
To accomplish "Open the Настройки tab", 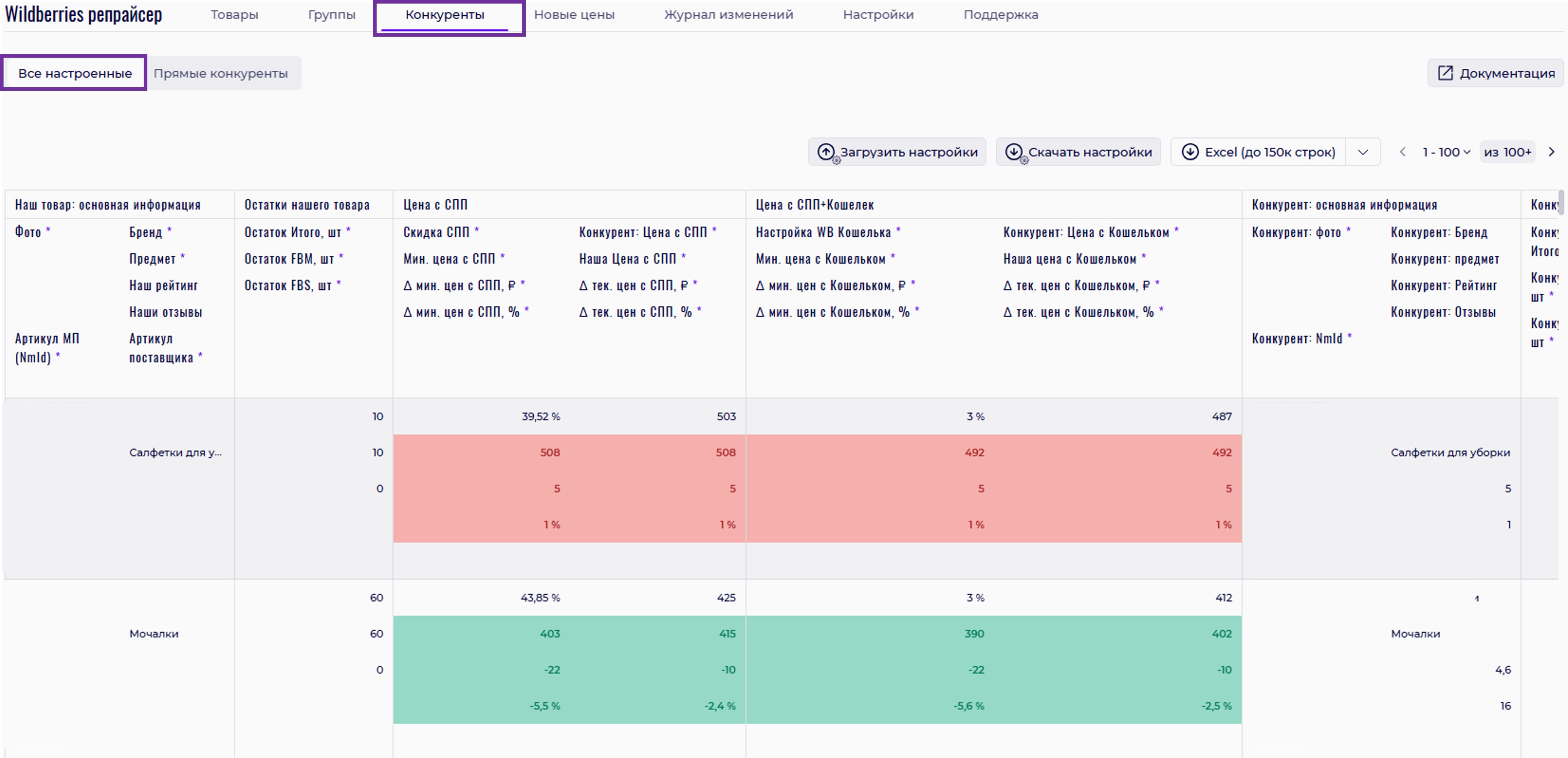I will (x=878, y=15).
